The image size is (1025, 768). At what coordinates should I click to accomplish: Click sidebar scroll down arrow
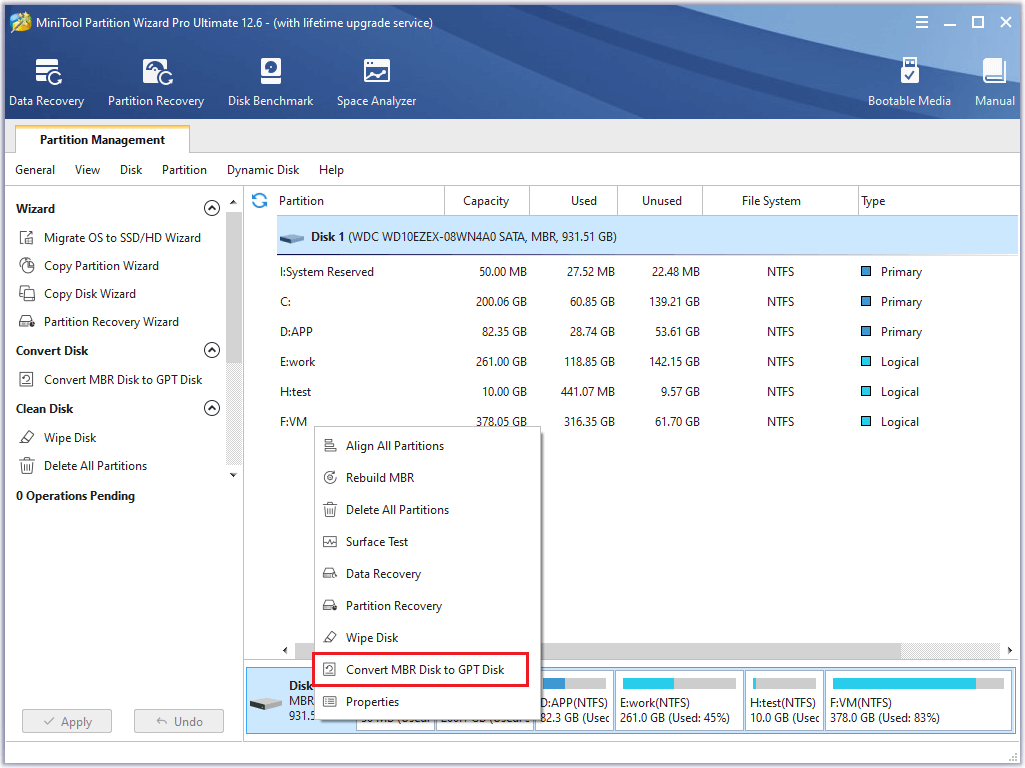coord(233,475)
